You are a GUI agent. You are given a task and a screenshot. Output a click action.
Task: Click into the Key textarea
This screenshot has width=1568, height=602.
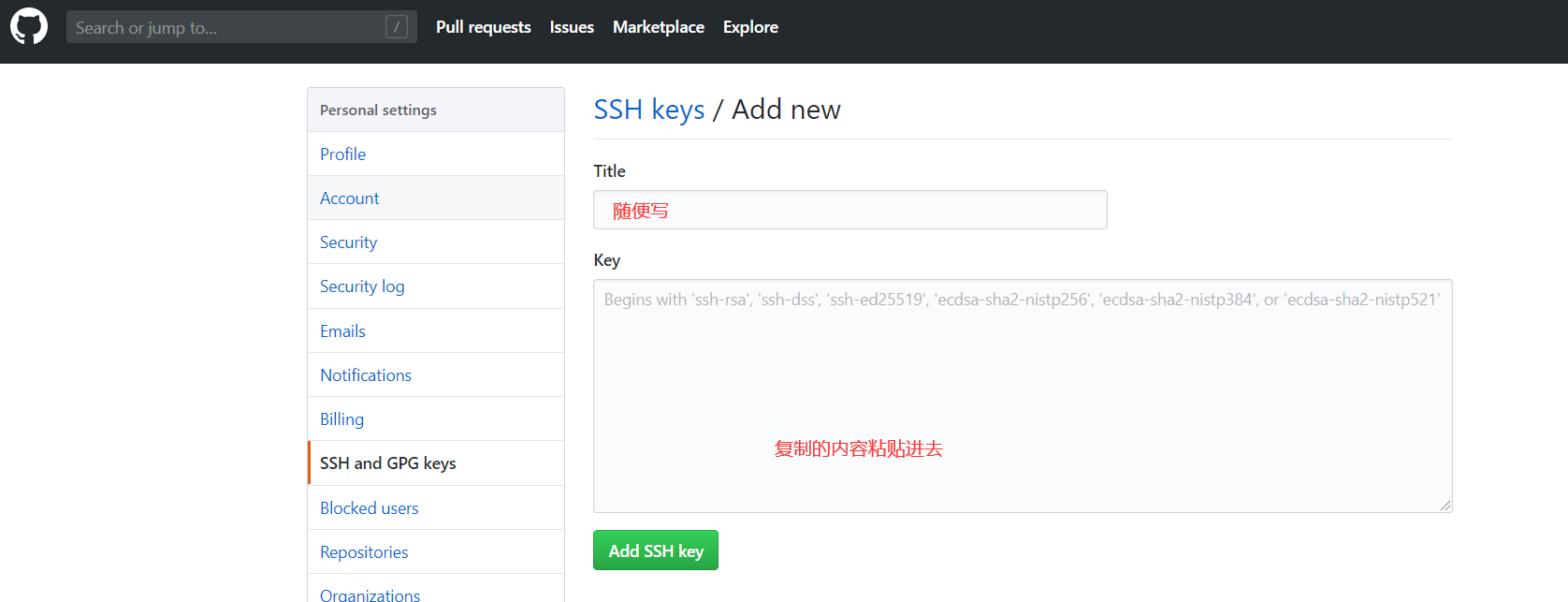[x=1023, y=396]
